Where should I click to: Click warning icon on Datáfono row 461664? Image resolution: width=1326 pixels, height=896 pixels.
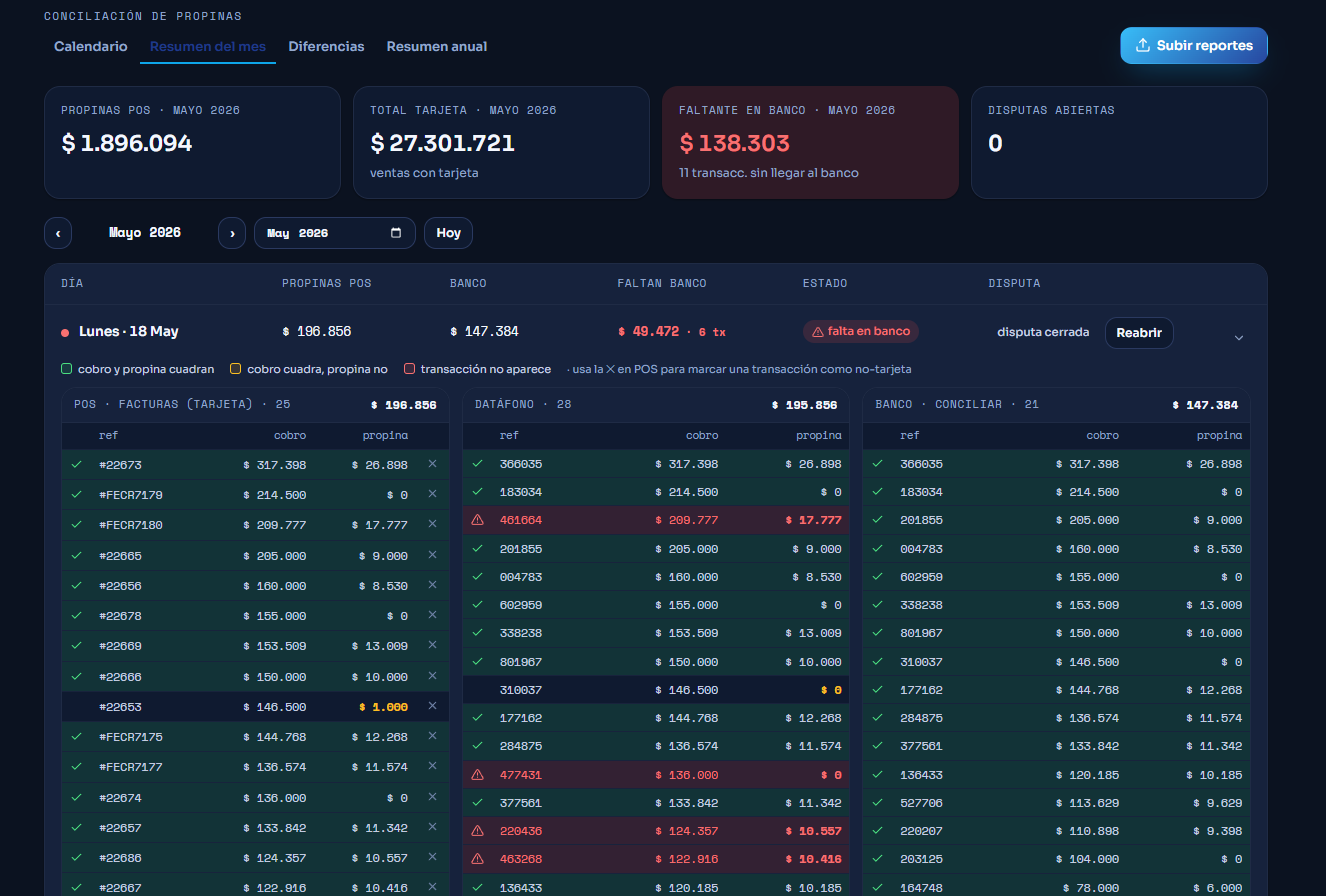point(477,520)
